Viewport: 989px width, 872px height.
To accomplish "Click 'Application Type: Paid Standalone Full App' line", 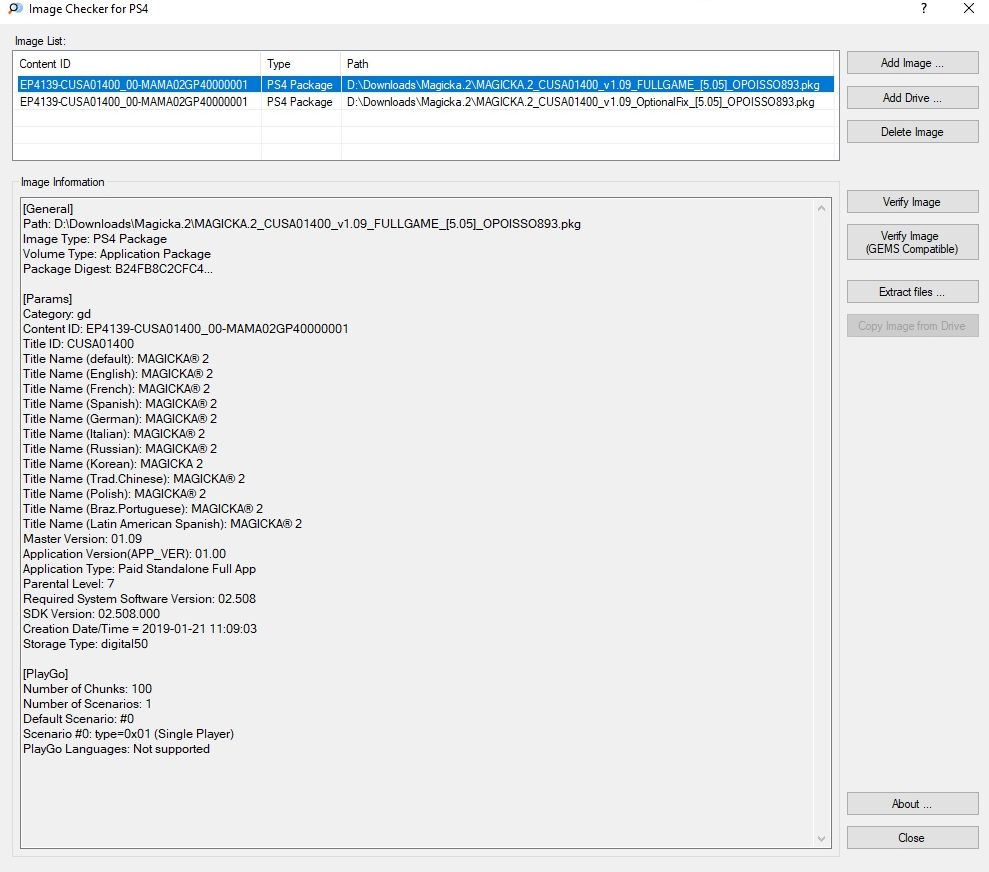I will pyautogui.click(x=139, y=569).
